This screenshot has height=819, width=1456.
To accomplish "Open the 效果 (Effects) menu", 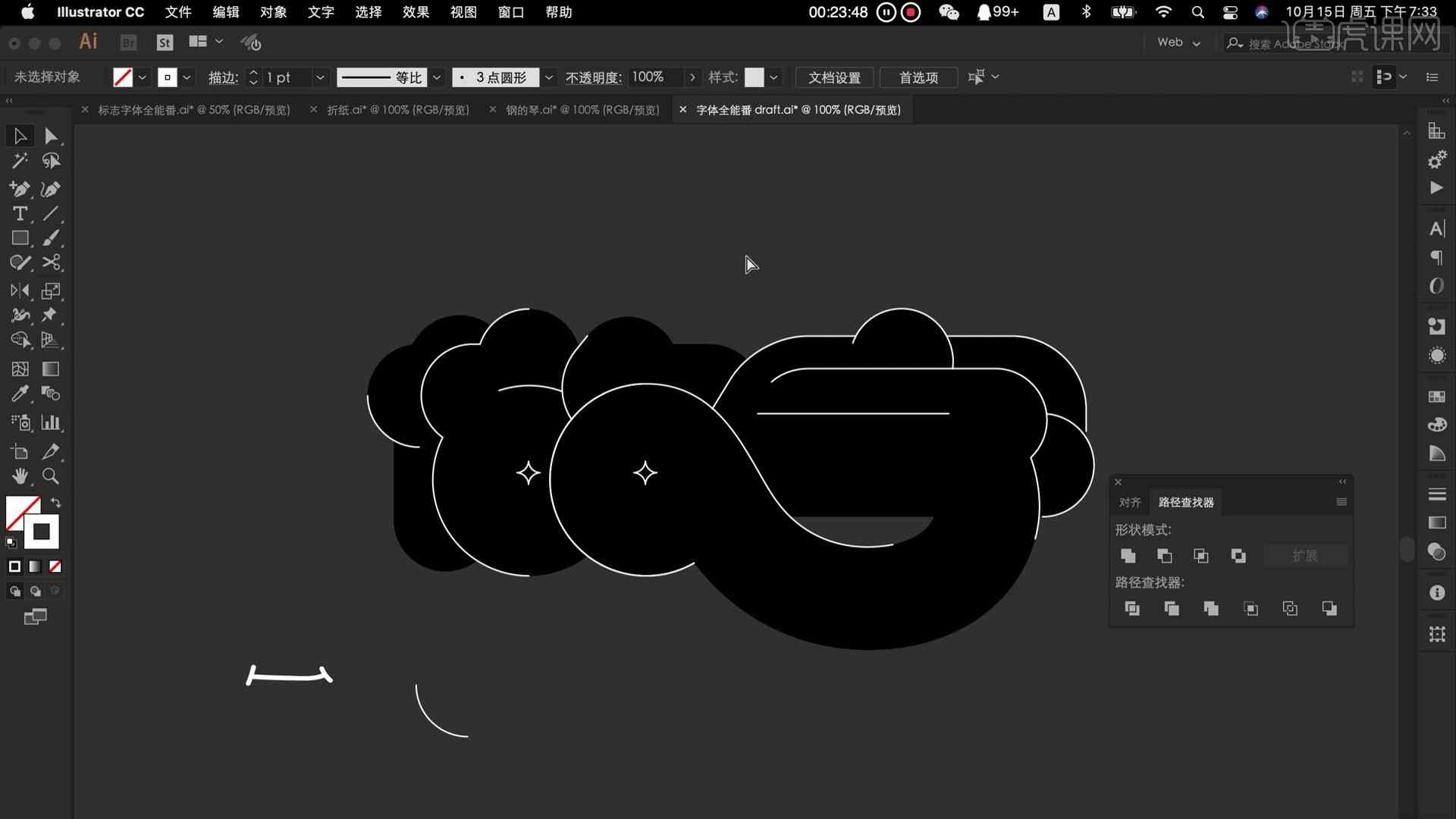I will point(416,12).
